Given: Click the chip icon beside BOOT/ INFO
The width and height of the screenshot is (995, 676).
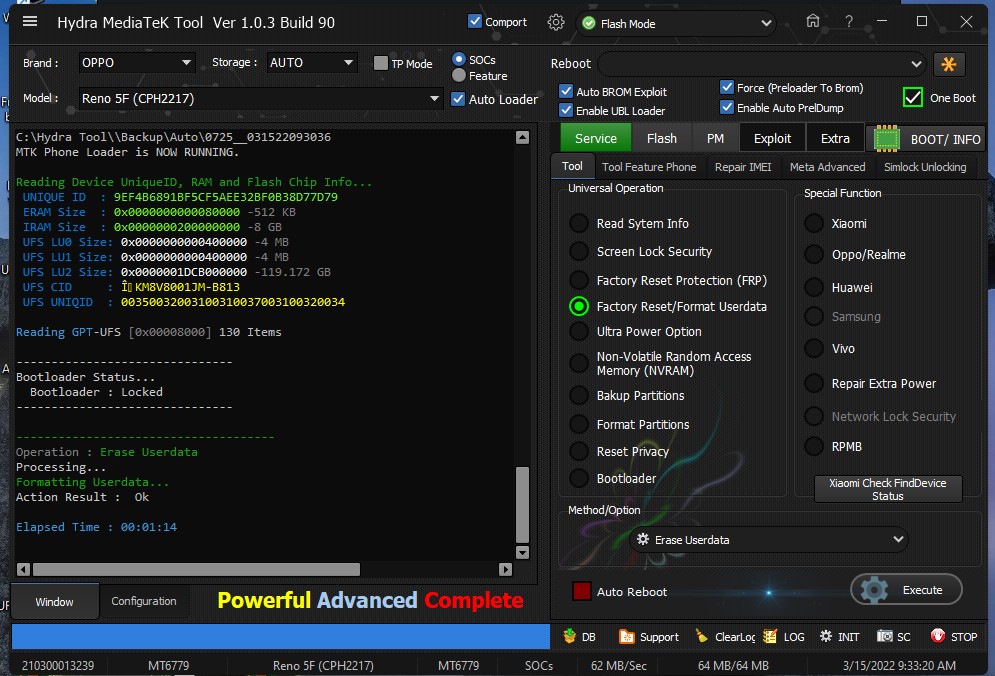Looking at the screenshot, I should (x=886, y=138).
